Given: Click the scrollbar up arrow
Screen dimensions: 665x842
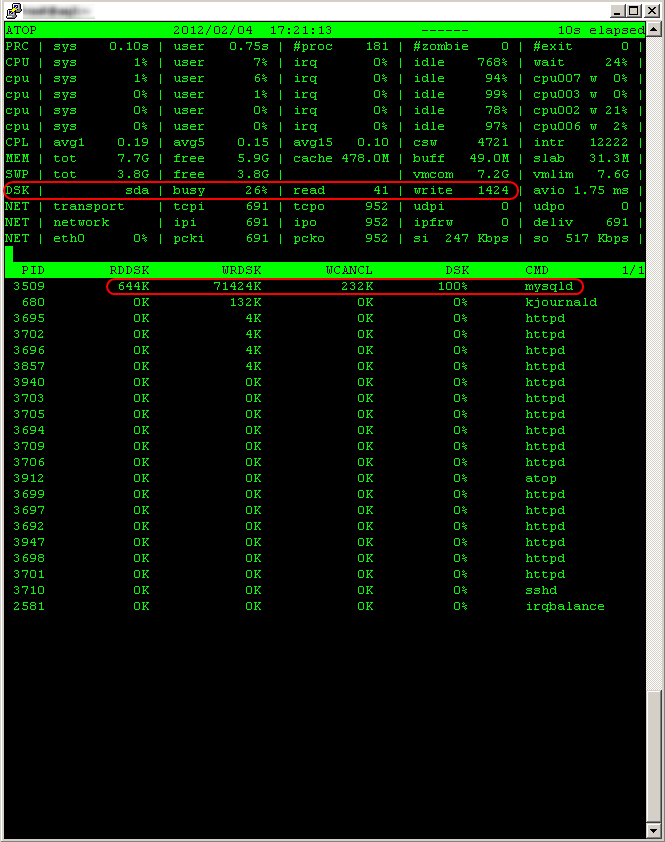Looking at the screenshot, I should (654, 28).
